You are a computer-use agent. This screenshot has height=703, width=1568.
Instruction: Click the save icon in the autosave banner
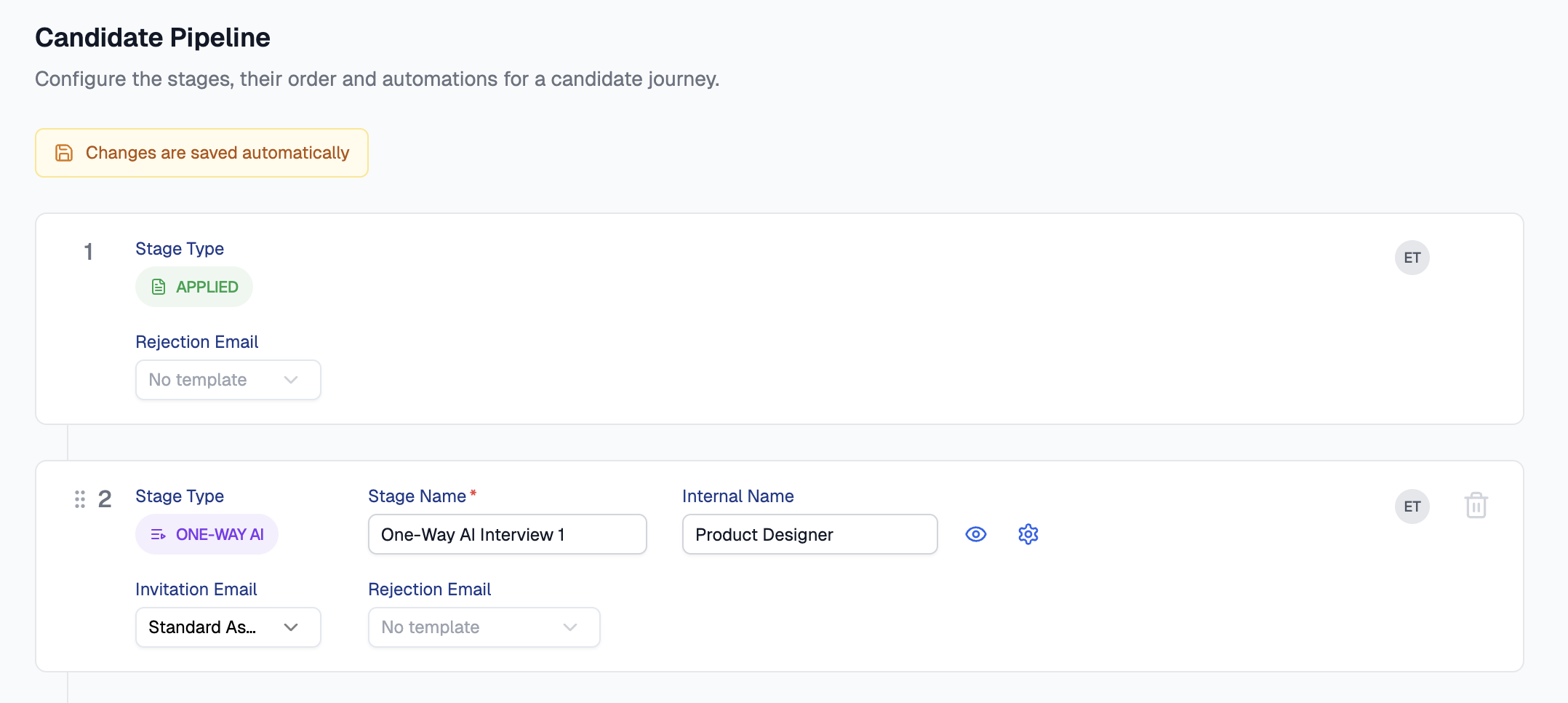(x=64, y=153)
